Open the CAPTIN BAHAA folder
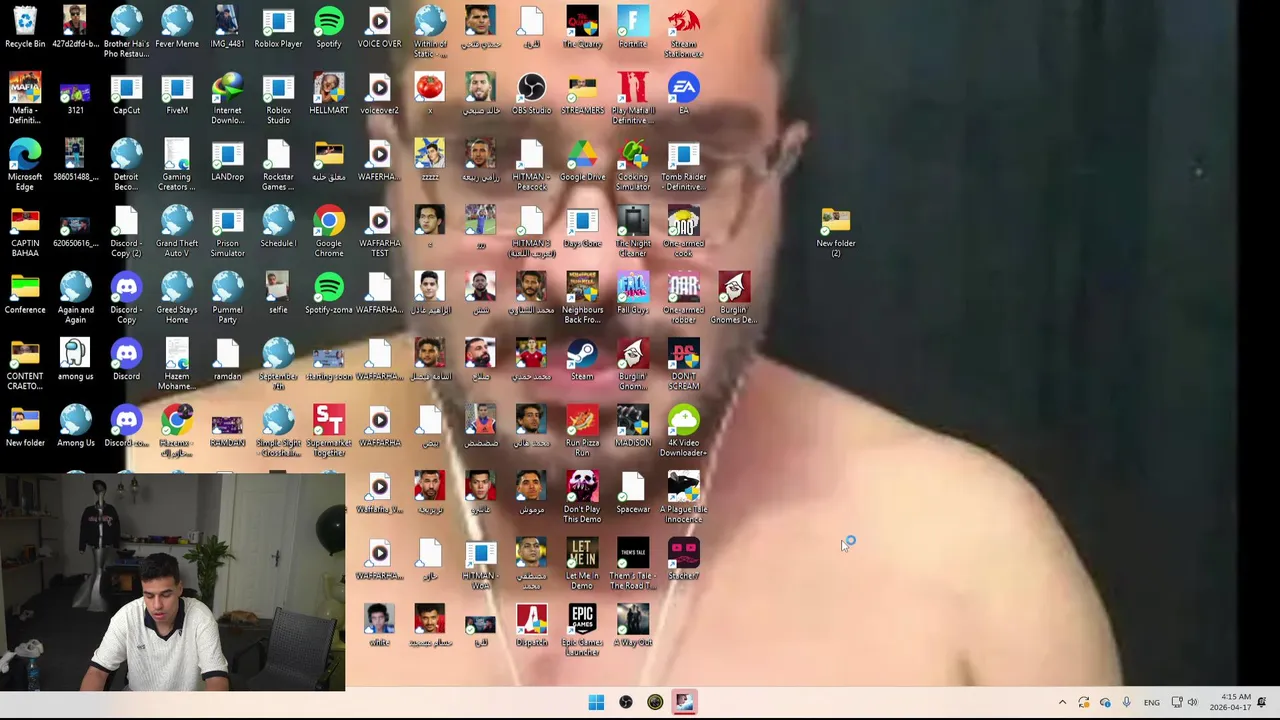Image resolution: width=1280 pixels, height=720 pixels. (25, 232)
